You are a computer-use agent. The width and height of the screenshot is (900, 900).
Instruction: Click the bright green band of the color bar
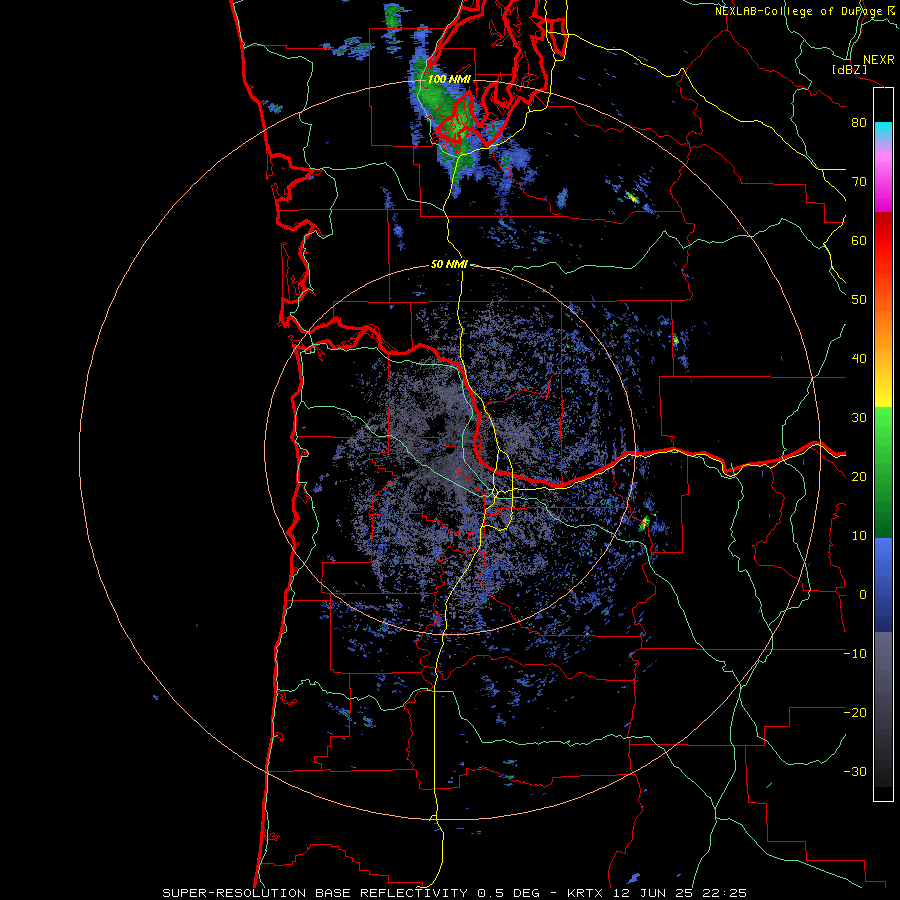(883, 428)
